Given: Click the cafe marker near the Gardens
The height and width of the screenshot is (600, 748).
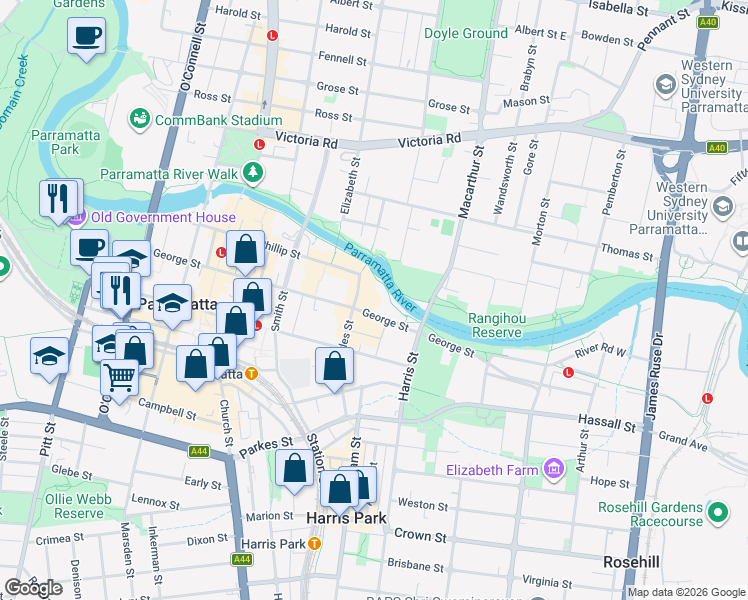Looking at the screenshot, I should click(x=86, y=37).
